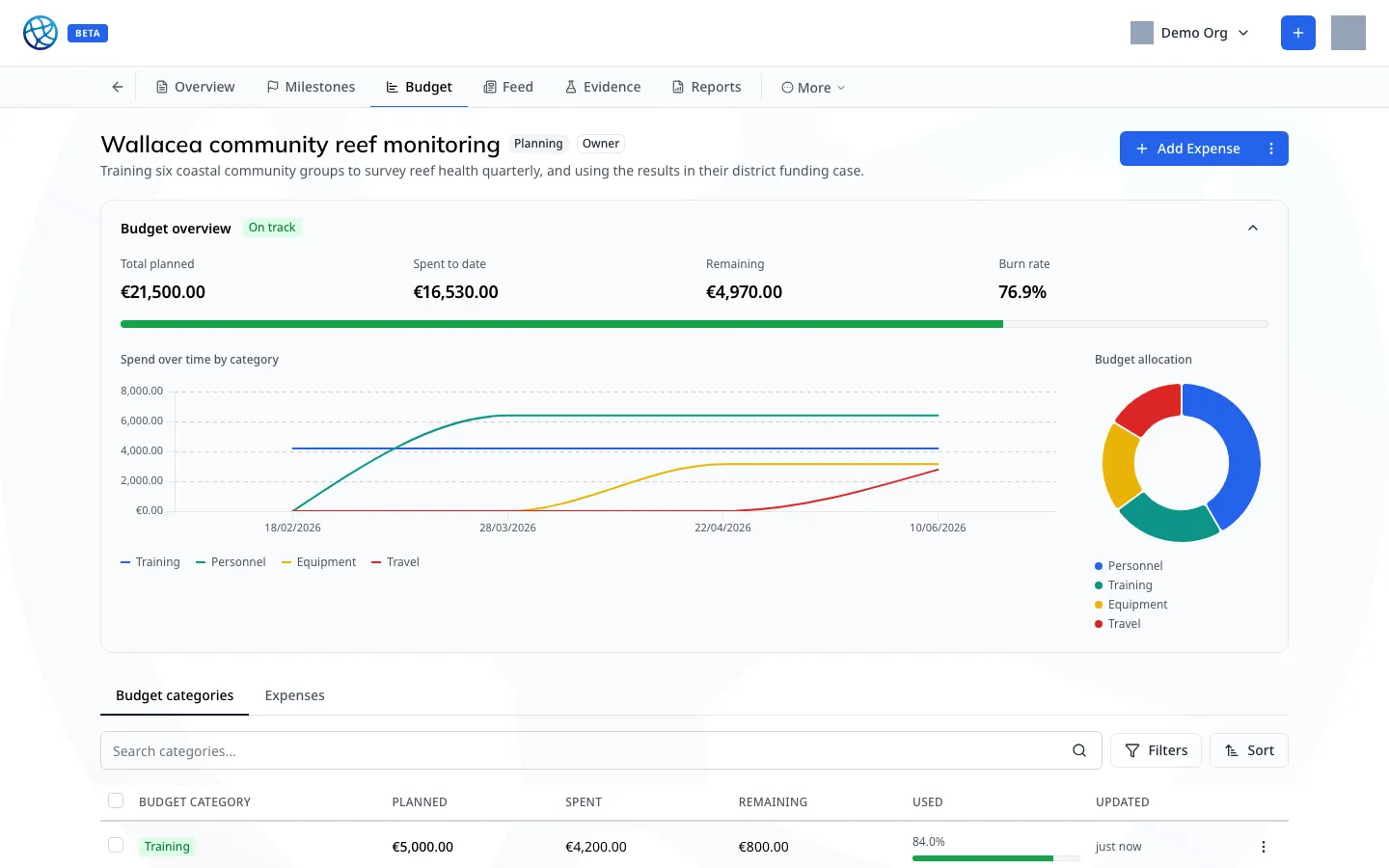
Task: Click the BUDGET CATEGORY column header
Action: coord(195,801)
